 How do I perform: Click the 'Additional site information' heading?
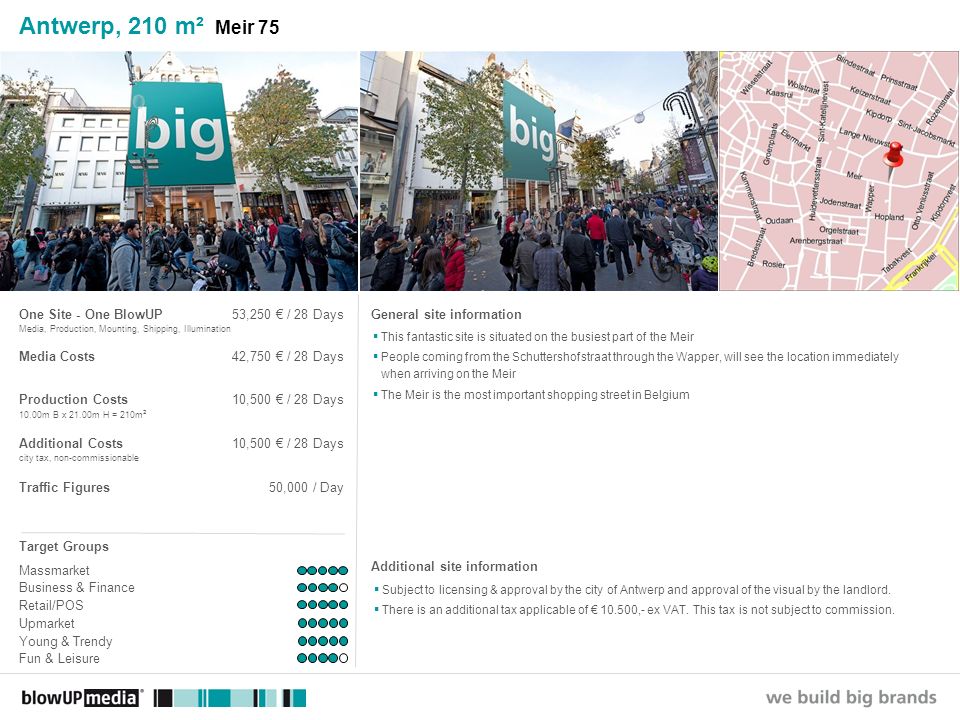click(x=454, y=566)
